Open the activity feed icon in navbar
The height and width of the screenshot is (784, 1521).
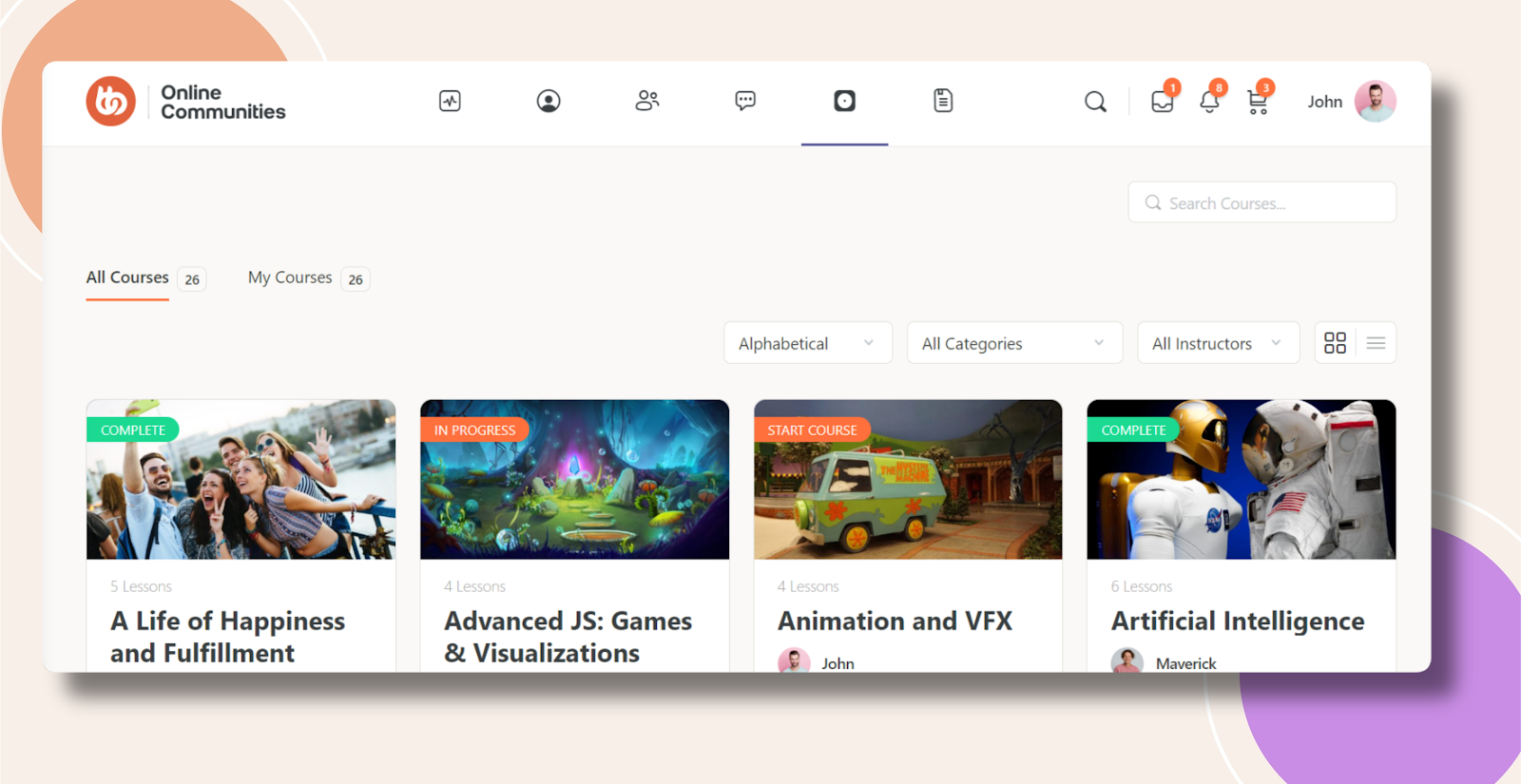click(x=450, y=101)
